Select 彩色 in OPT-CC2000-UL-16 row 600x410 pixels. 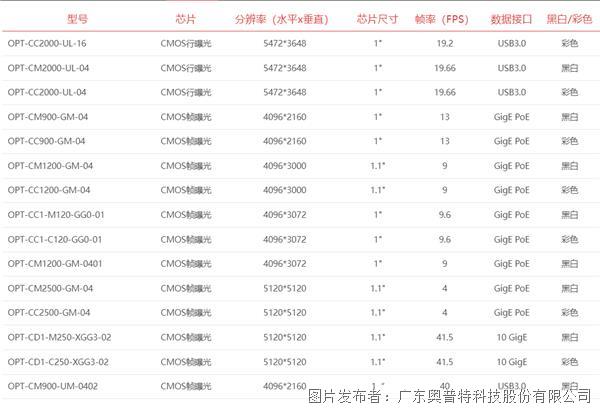coord(569,44)
